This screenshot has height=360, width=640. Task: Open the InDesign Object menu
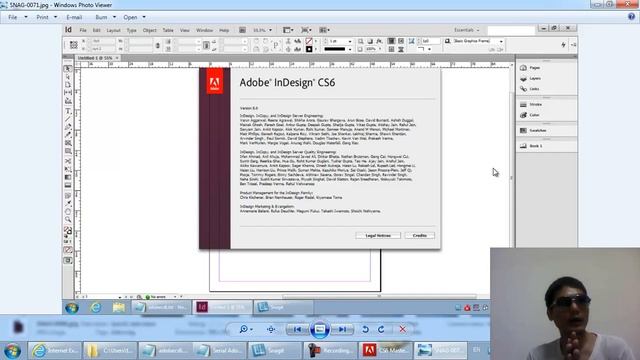pos(149,30)
